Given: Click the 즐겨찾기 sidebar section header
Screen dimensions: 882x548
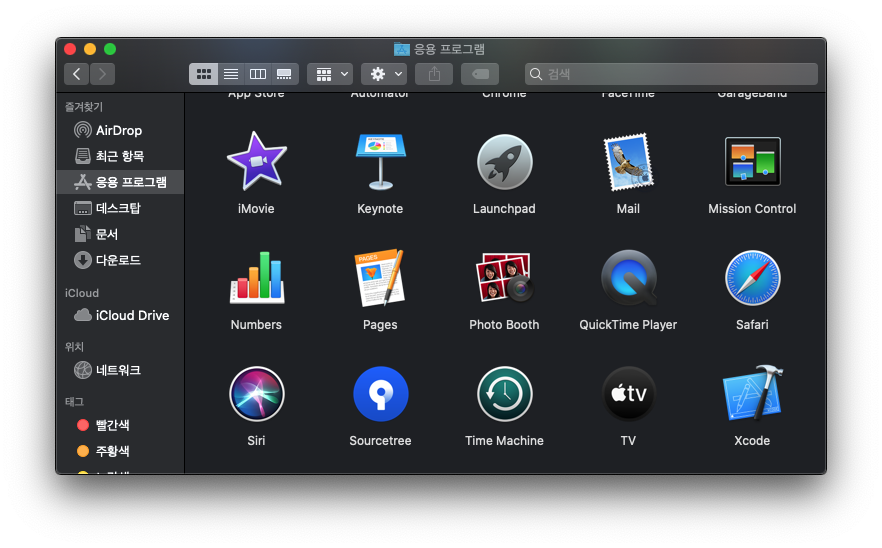Looking at the screenshot, I should click(x=84, y=106).
